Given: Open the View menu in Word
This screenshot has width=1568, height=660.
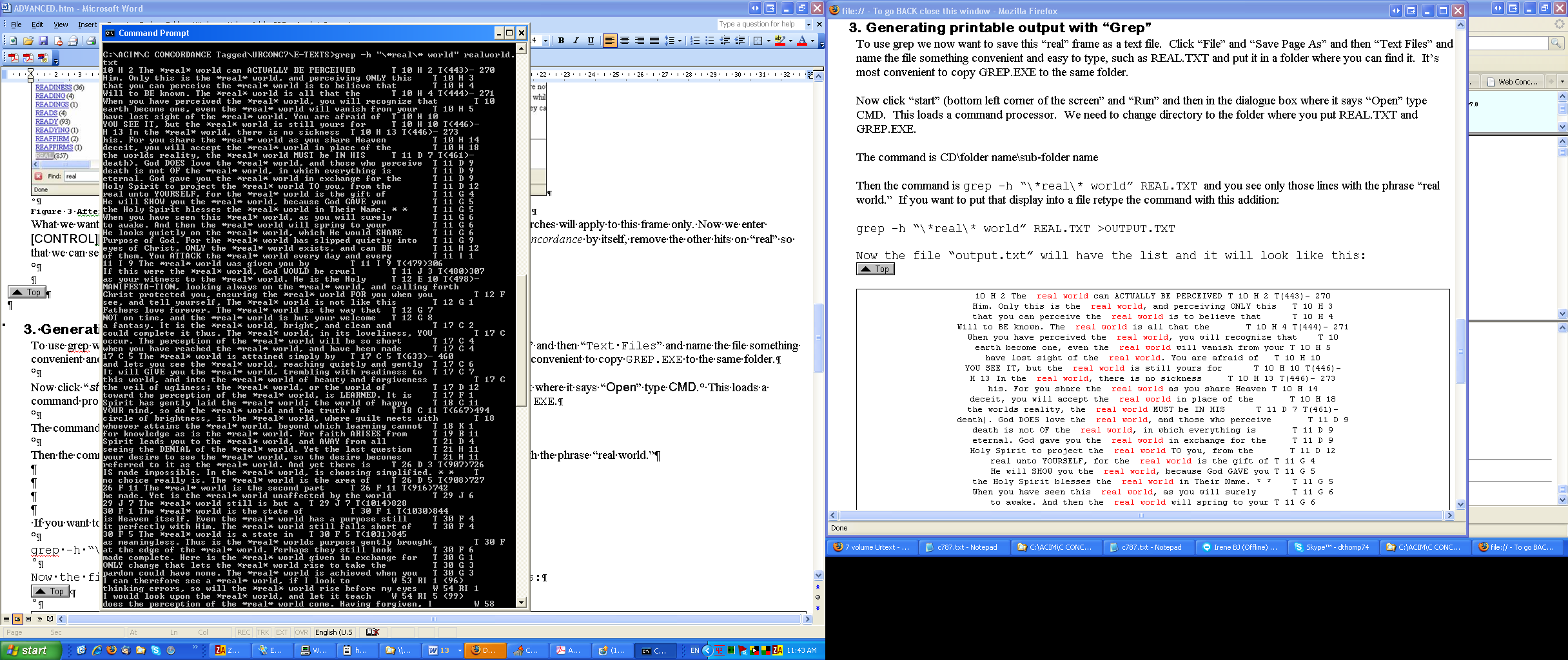Looking at the screenshot, I should 61,24.
